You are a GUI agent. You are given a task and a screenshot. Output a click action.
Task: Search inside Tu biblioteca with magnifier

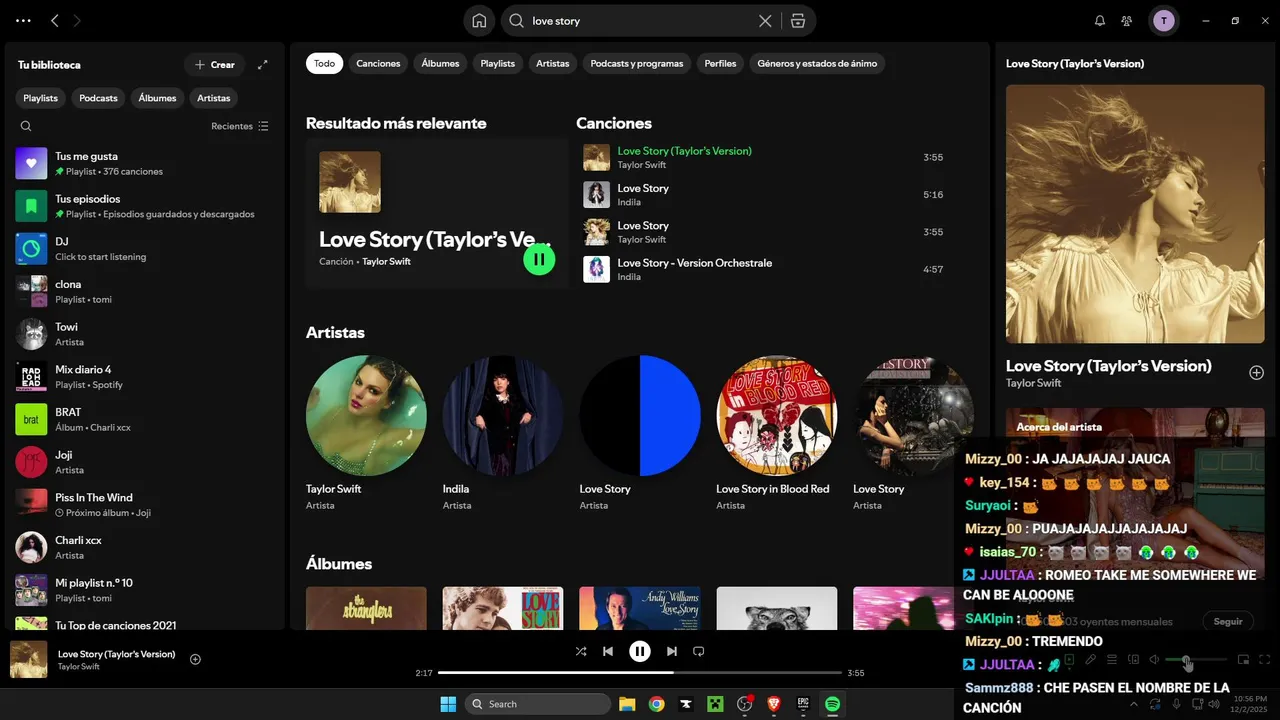click(x=26, y=126)
